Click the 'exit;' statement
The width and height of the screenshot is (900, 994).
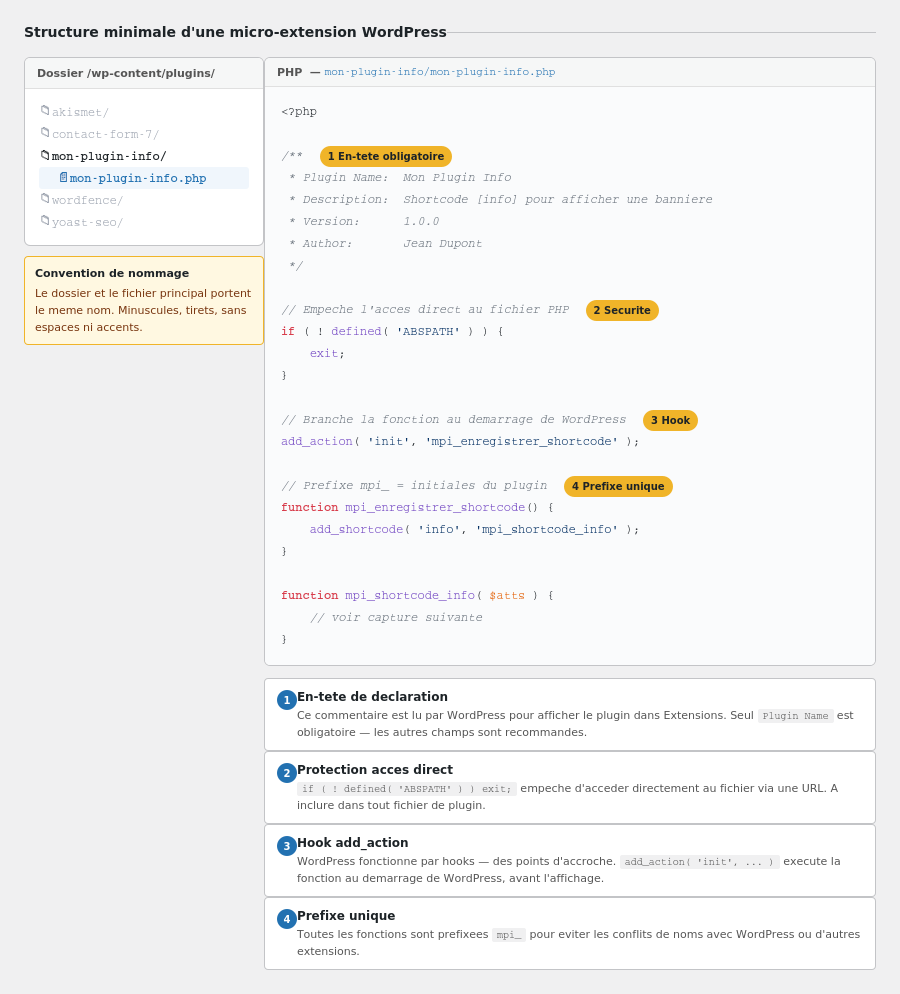[327, 354]
